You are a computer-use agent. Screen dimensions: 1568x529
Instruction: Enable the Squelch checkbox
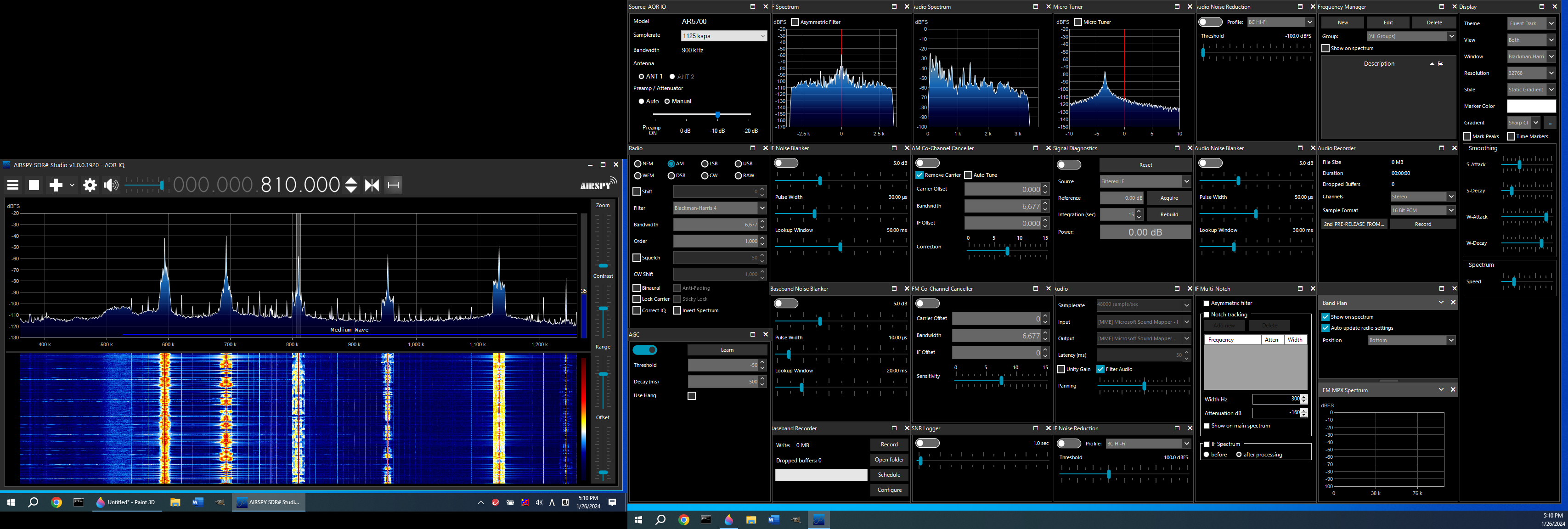tap(637, 258)
